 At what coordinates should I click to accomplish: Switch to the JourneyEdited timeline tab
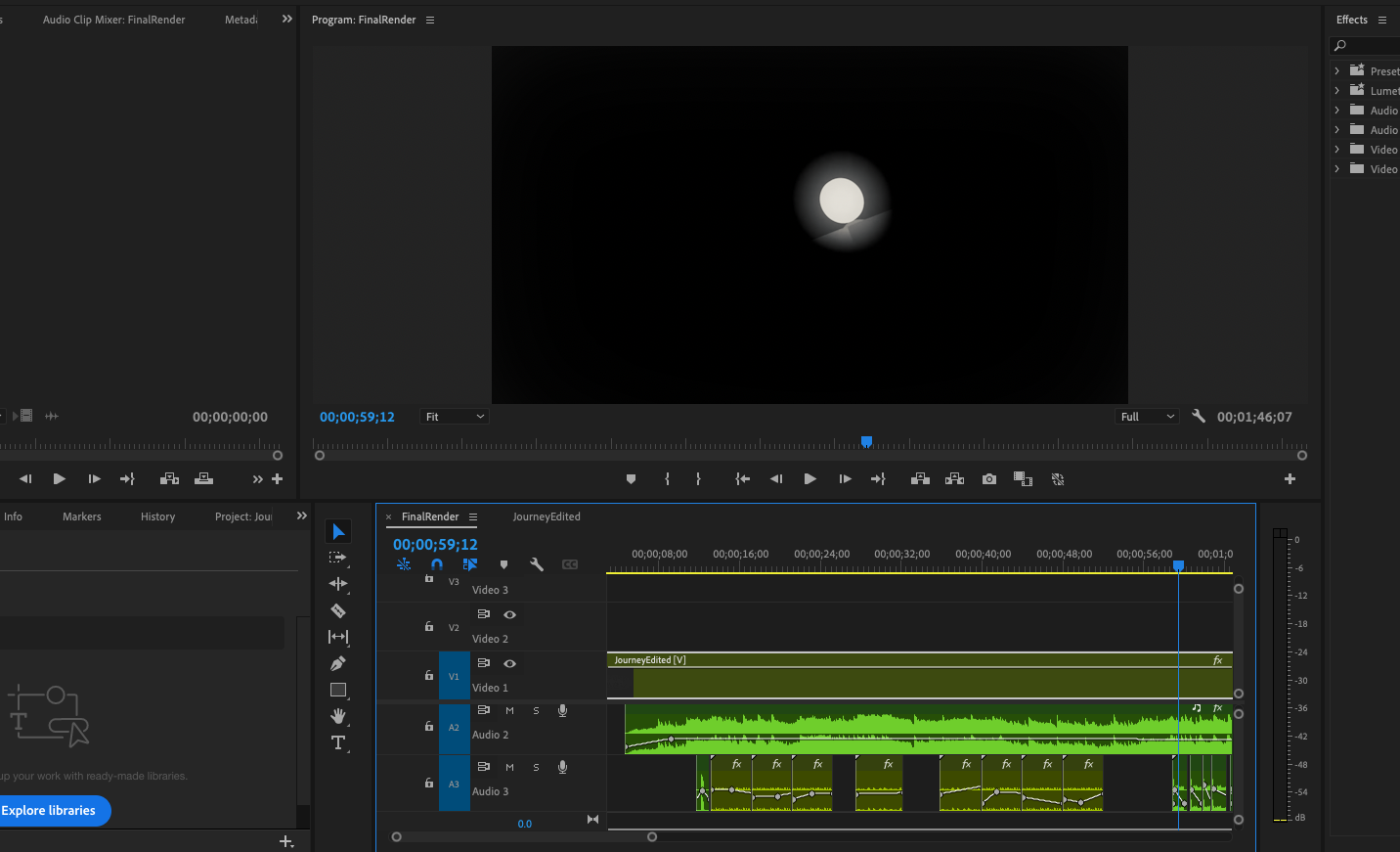(547, 516)
